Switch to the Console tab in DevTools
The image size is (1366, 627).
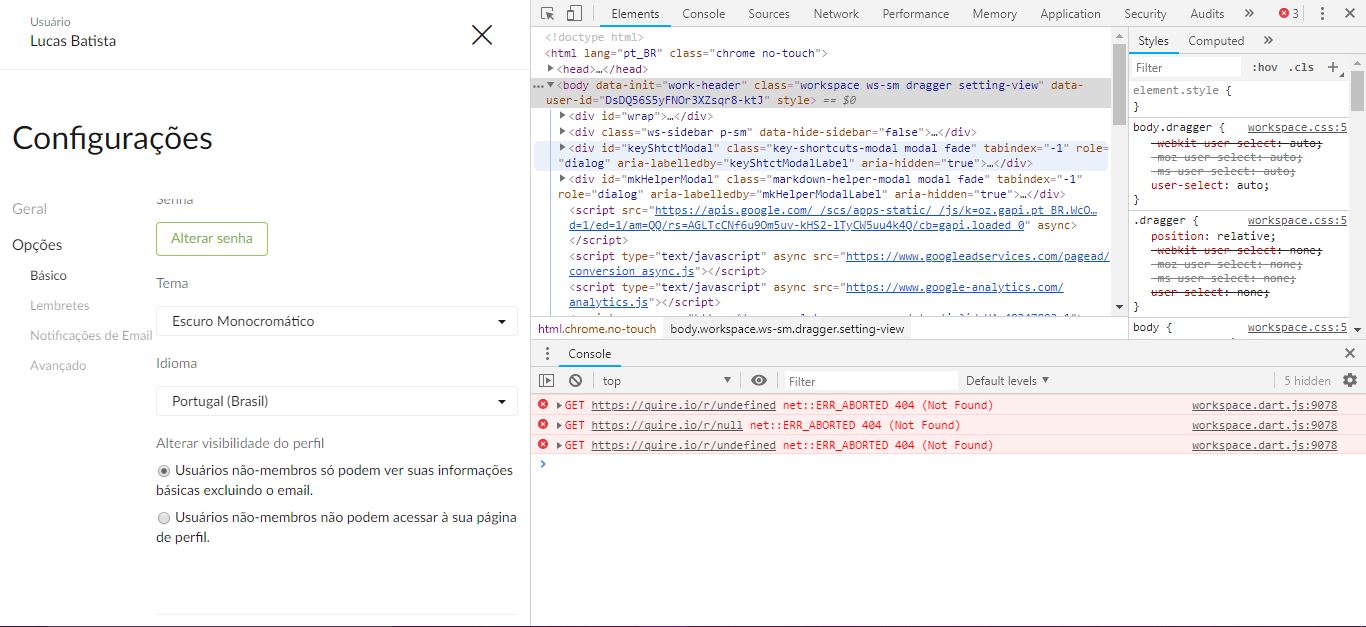coord(704,14)
